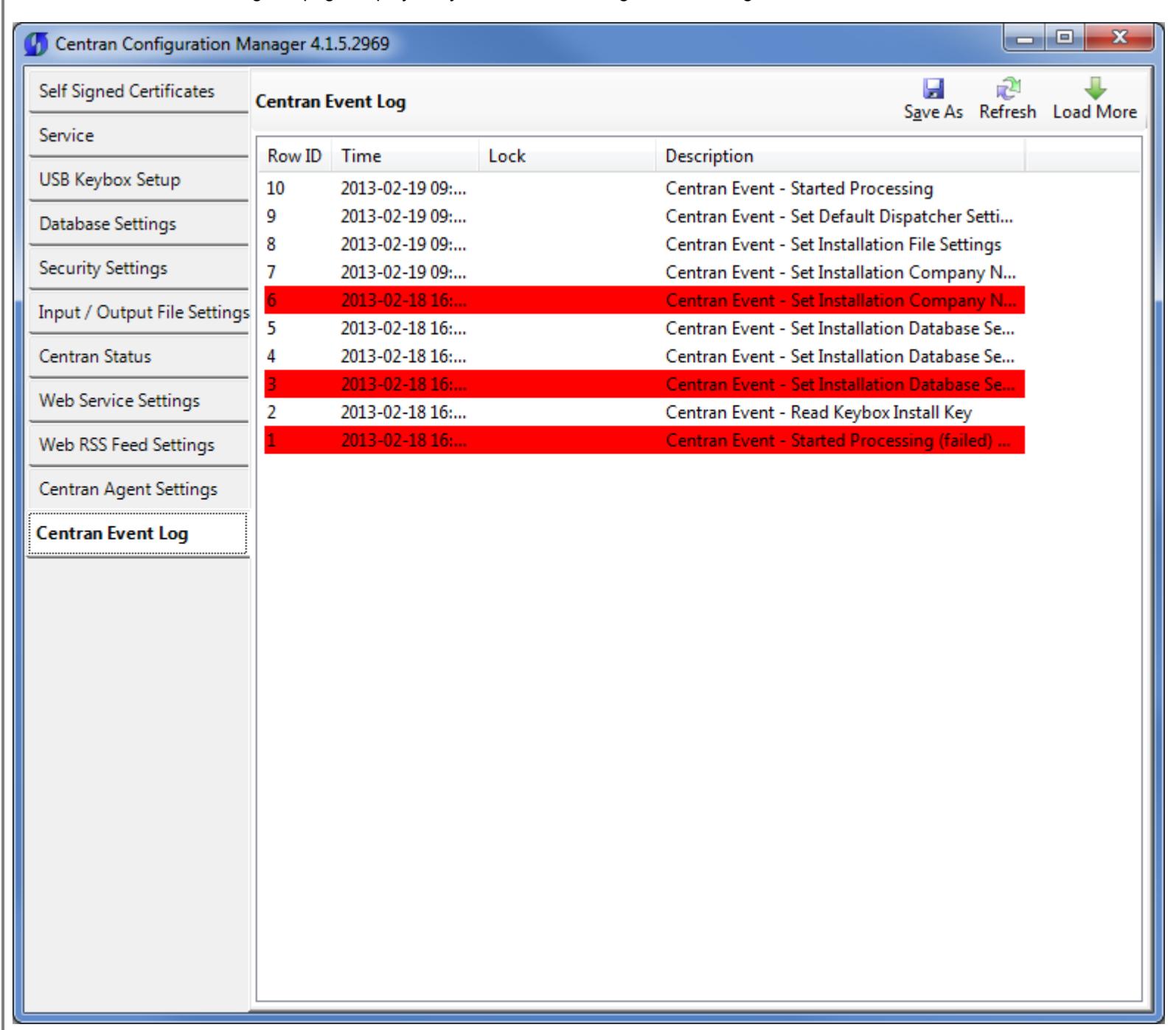Select row 10 Started Processing event
The width and height of the screenshot is (1176, 1030).
(644, 189)
